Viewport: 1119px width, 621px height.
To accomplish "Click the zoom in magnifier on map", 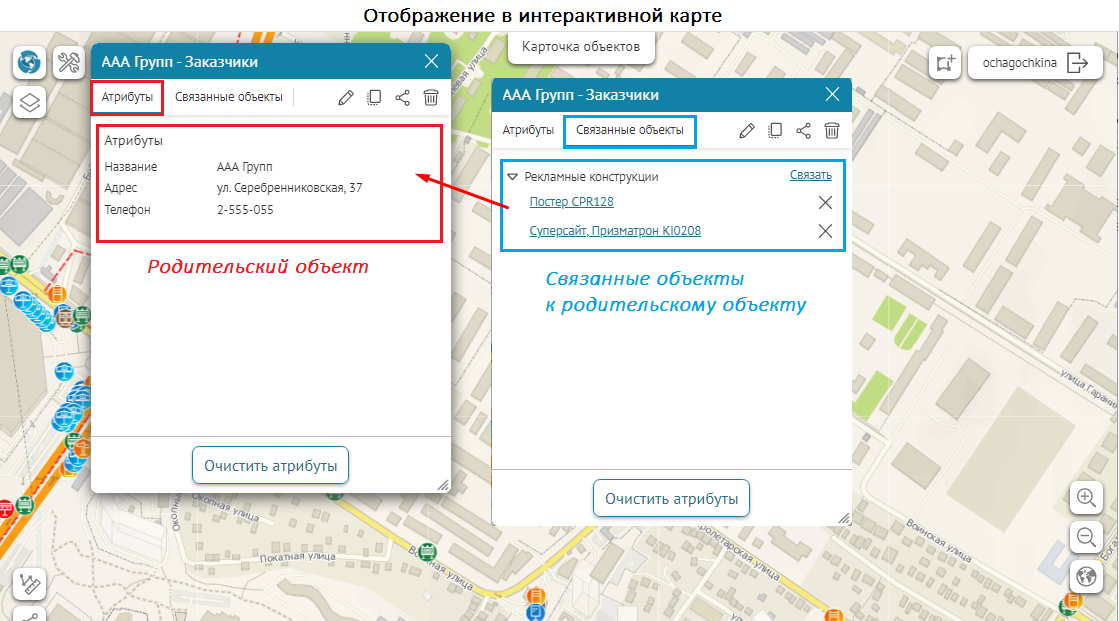I will pyautogui.click(x=1085, y=497).
